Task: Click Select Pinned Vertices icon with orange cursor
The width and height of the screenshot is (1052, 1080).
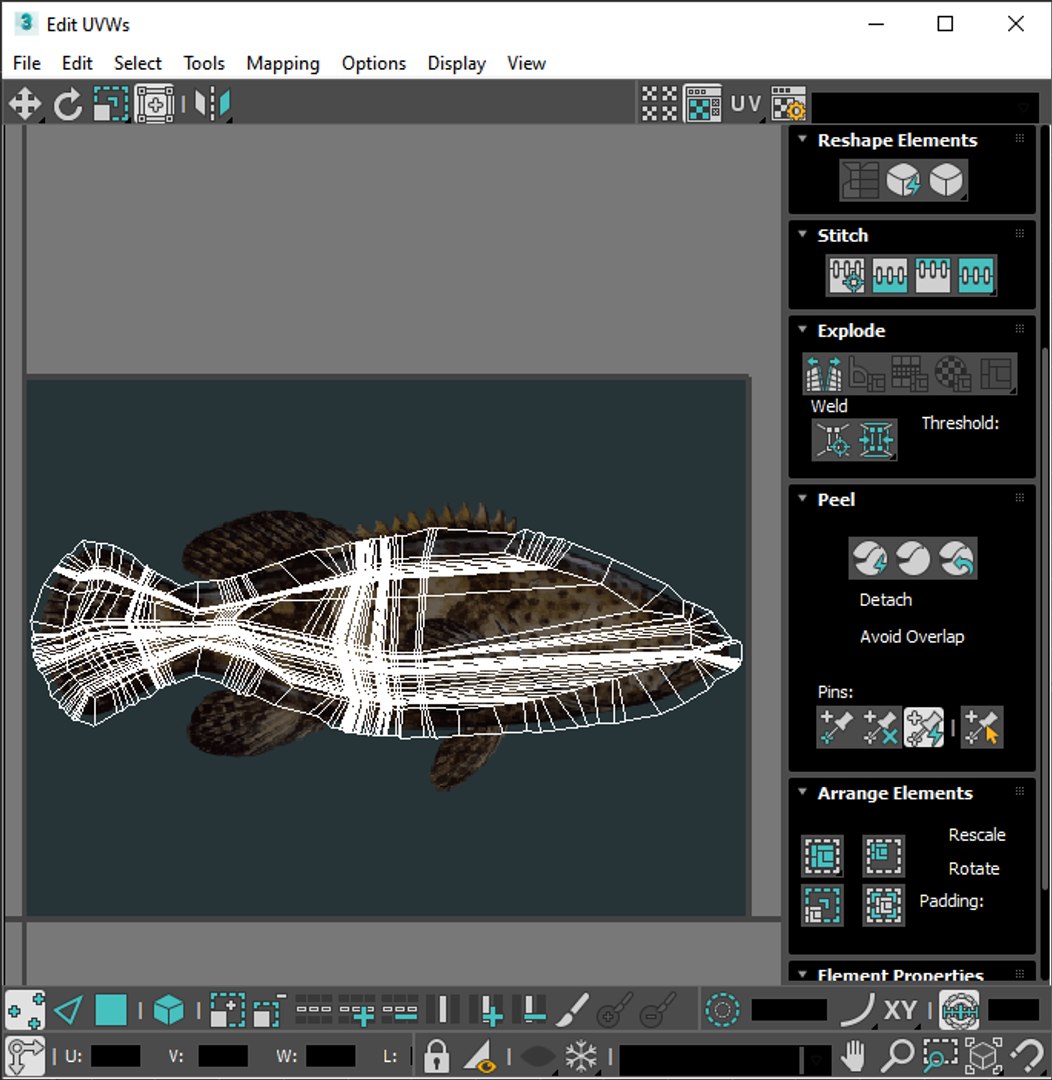Action: (x=982, y=727)
